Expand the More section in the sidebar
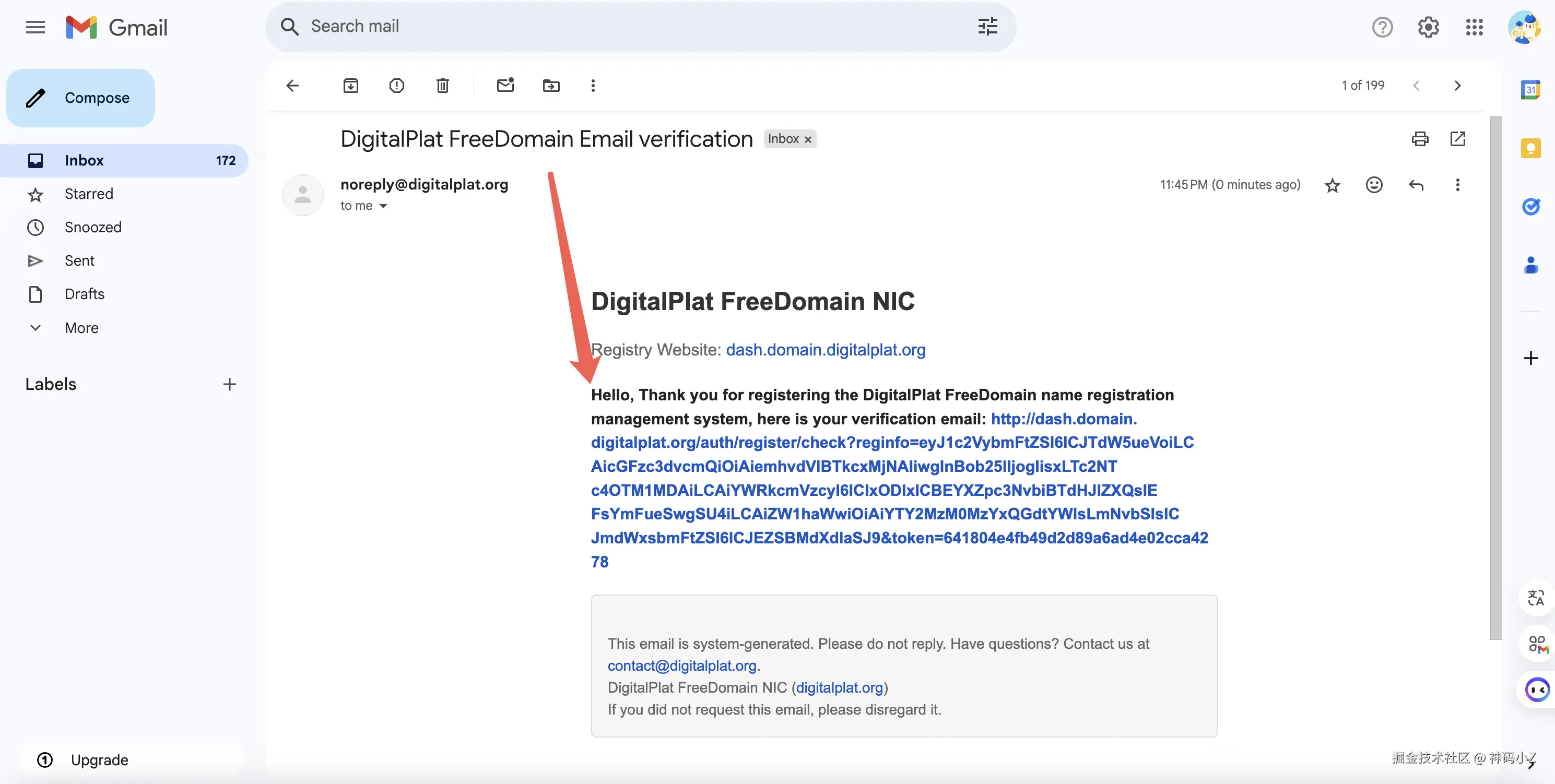 [81, 328]
